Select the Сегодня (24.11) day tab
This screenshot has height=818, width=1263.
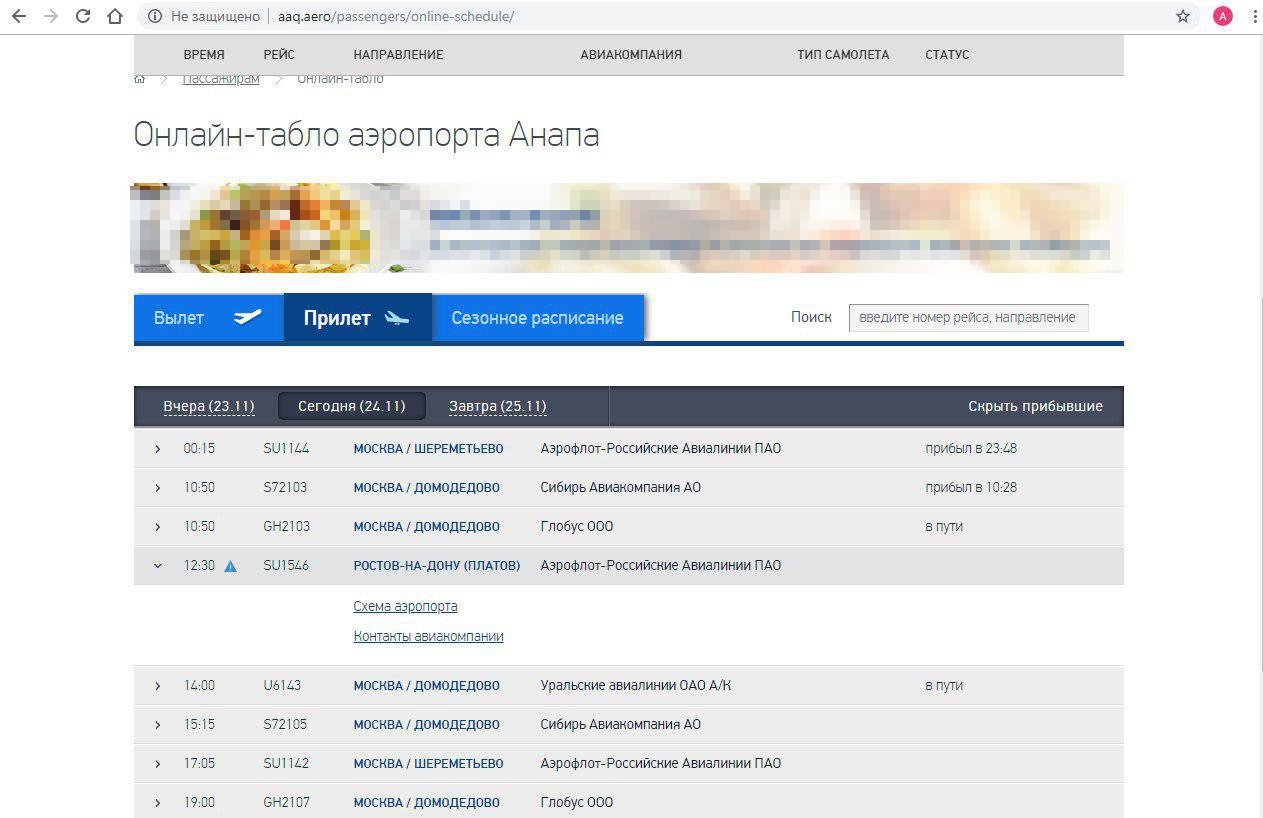[352, 406]
